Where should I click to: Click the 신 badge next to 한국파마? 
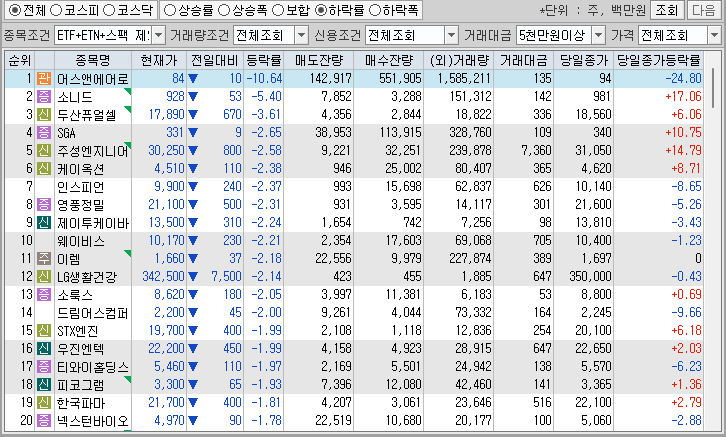click(x=44, y=402)
